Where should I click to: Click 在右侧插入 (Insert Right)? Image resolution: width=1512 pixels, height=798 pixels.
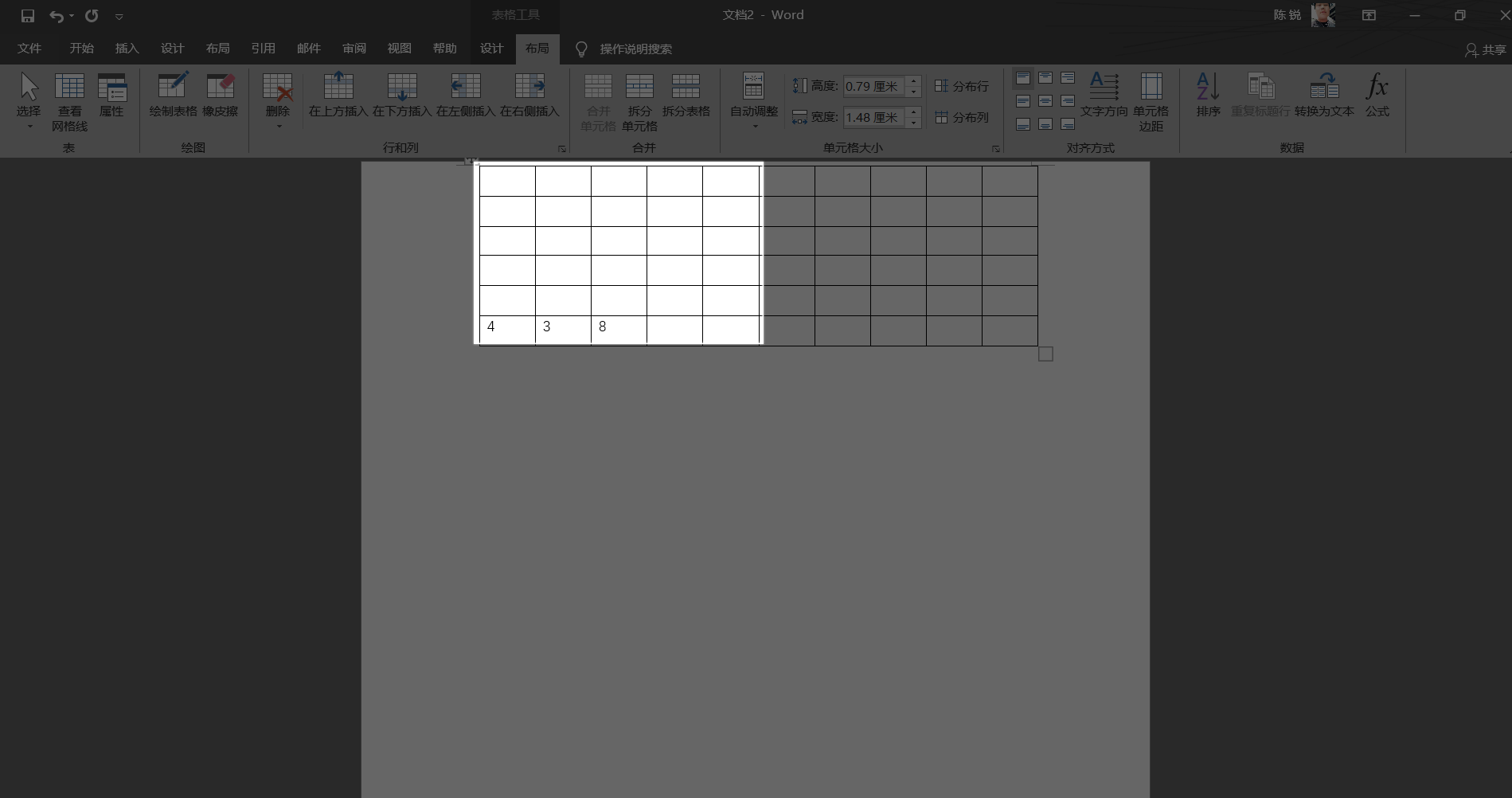point(529,96)
